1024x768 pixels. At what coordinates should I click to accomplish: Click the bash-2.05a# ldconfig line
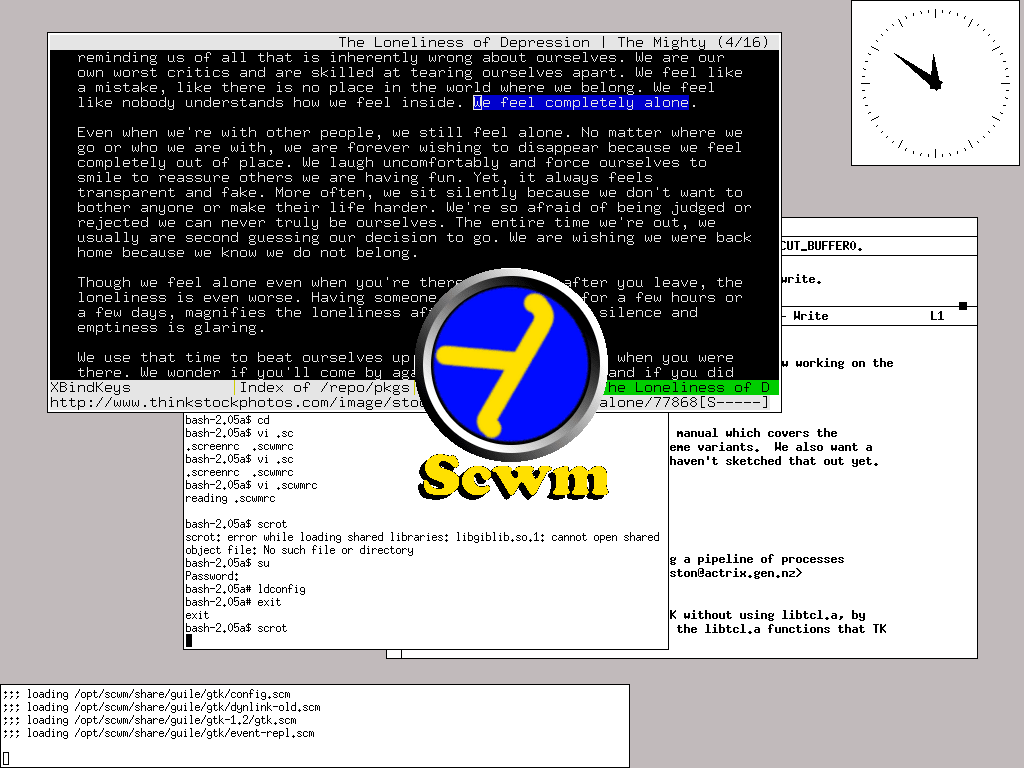tap(245, 589)
